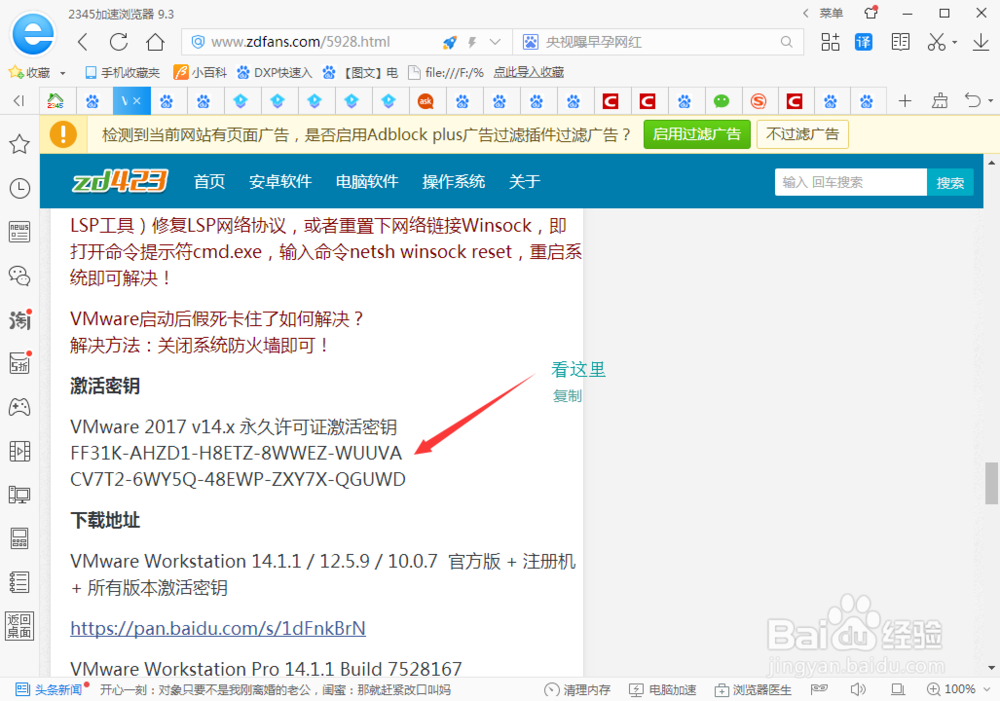
Task: Open the sidebar calculator icon
Action: (19, 539)
